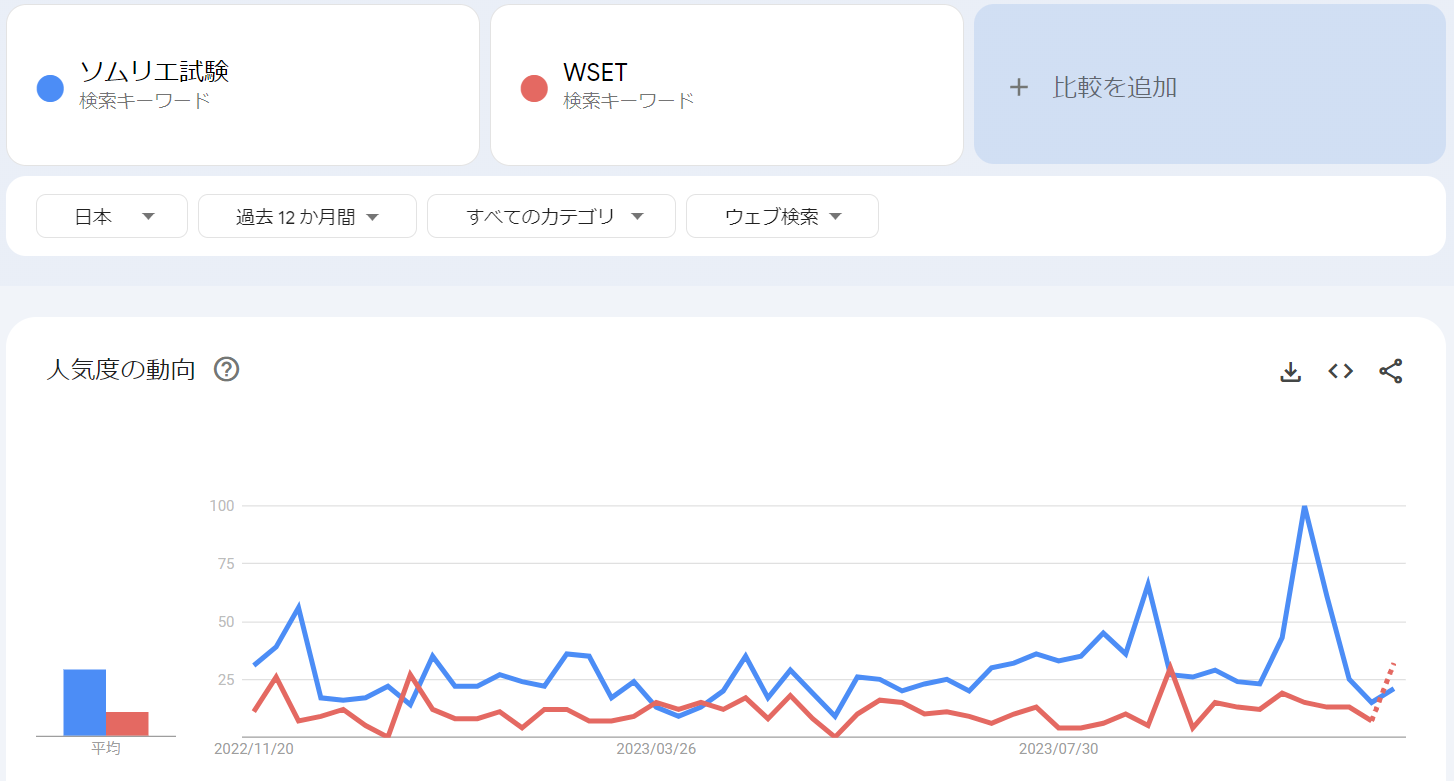Open the ウェブ検索 search type dropdown
1454x781 pixels.
pos(782,216)
